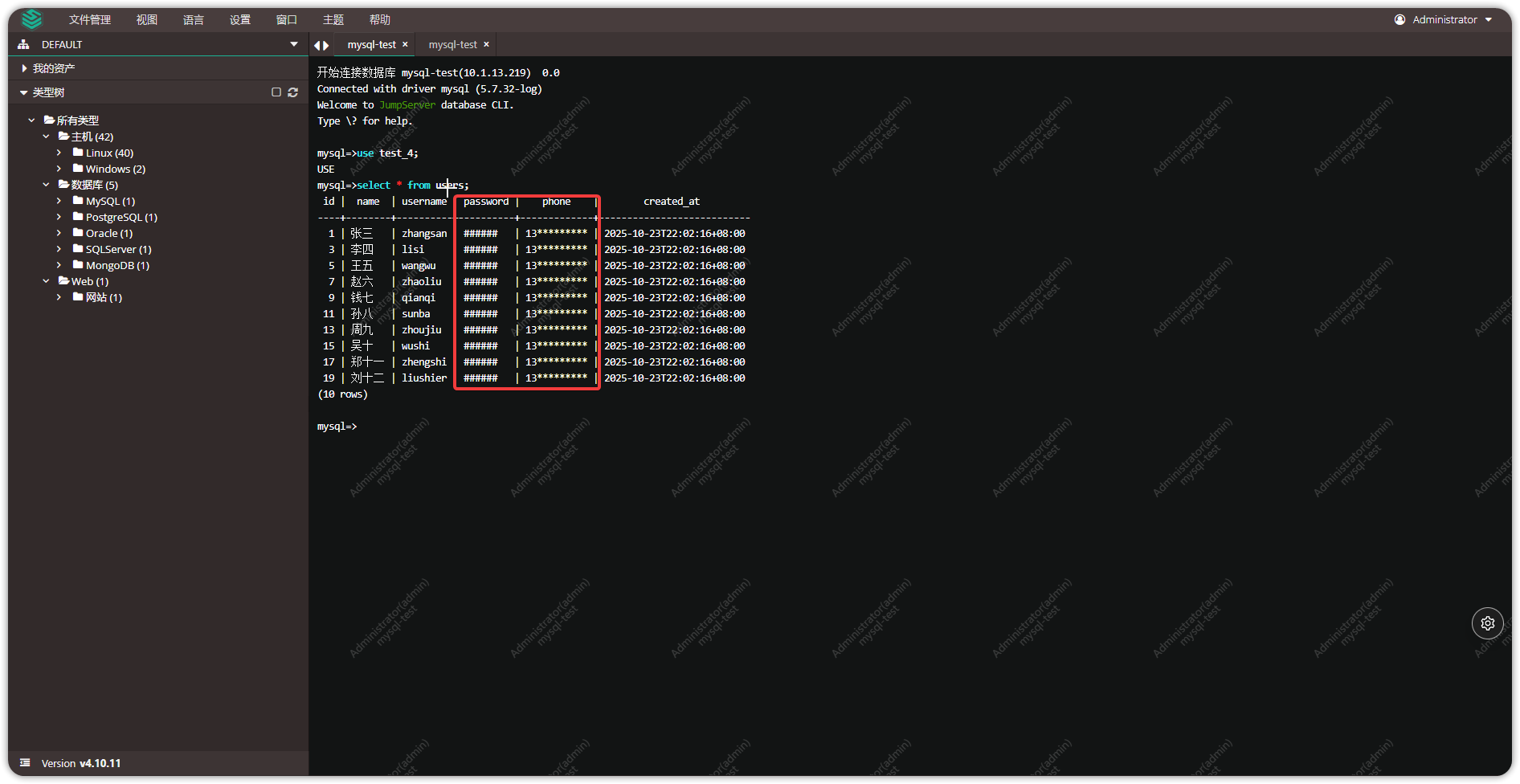
Task: Expand the Linux (40) folder
Action: (59, 153)
